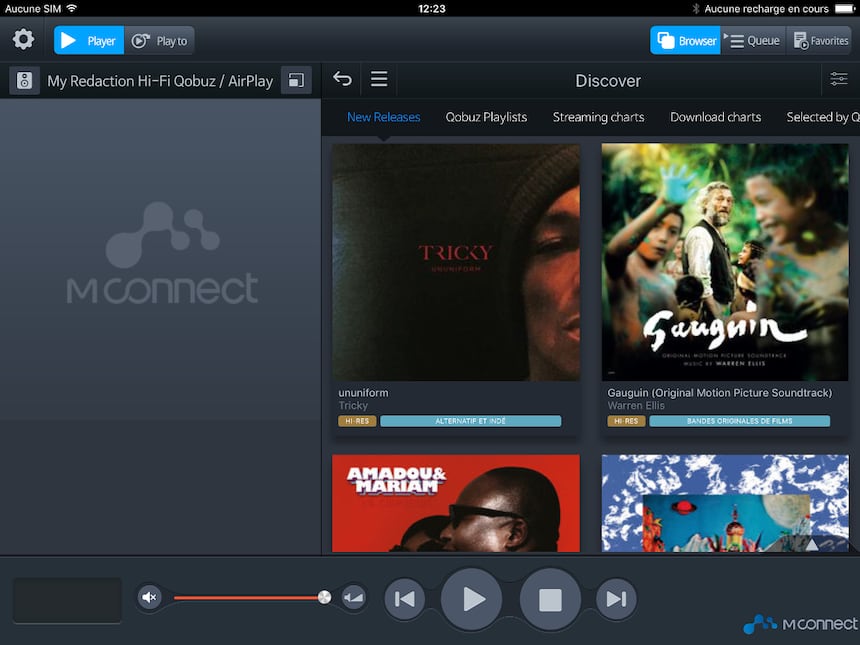Skip to the previous track

point(405,599)
